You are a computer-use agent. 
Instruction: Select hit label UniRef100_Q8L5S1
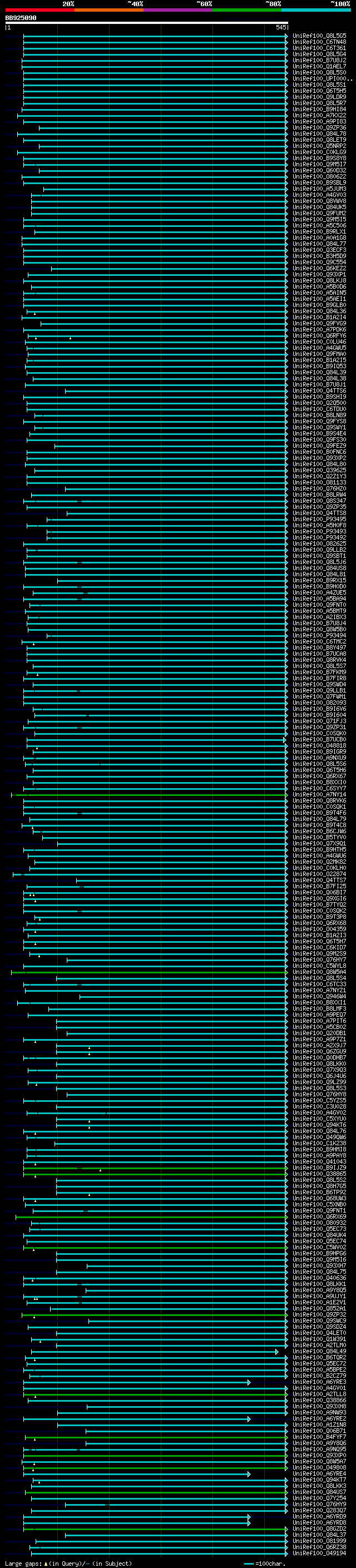tap(319, 85)
